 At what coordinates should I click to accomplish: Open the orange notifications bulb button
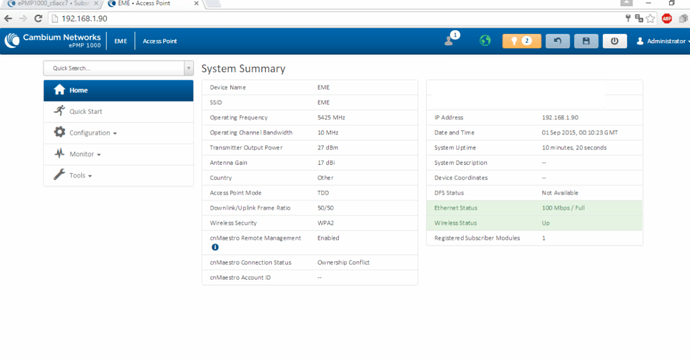tap(521, 41)
